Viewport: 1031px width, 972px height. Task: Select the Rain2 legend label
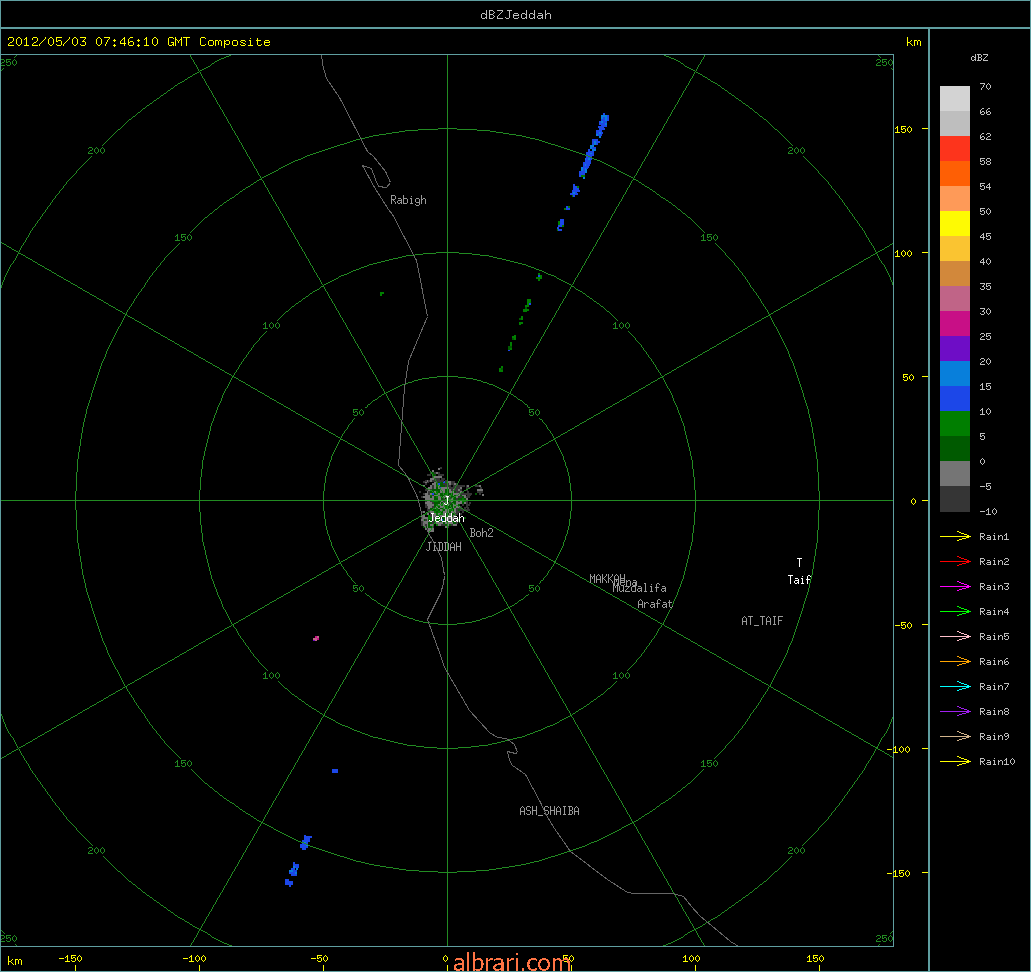(x=994, y=562)
